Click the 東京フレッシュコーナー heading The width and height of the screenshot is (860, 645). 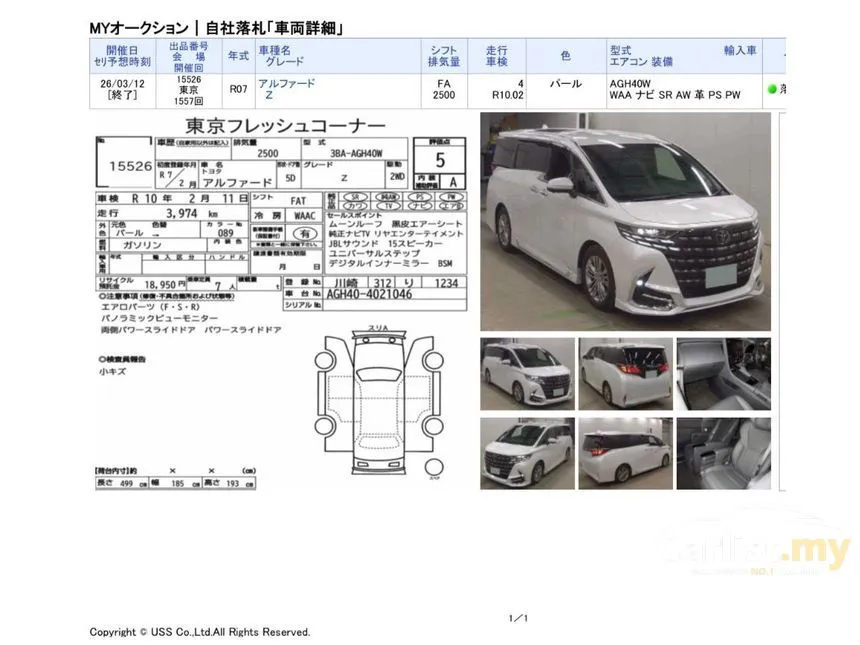[x=285, y=126]
